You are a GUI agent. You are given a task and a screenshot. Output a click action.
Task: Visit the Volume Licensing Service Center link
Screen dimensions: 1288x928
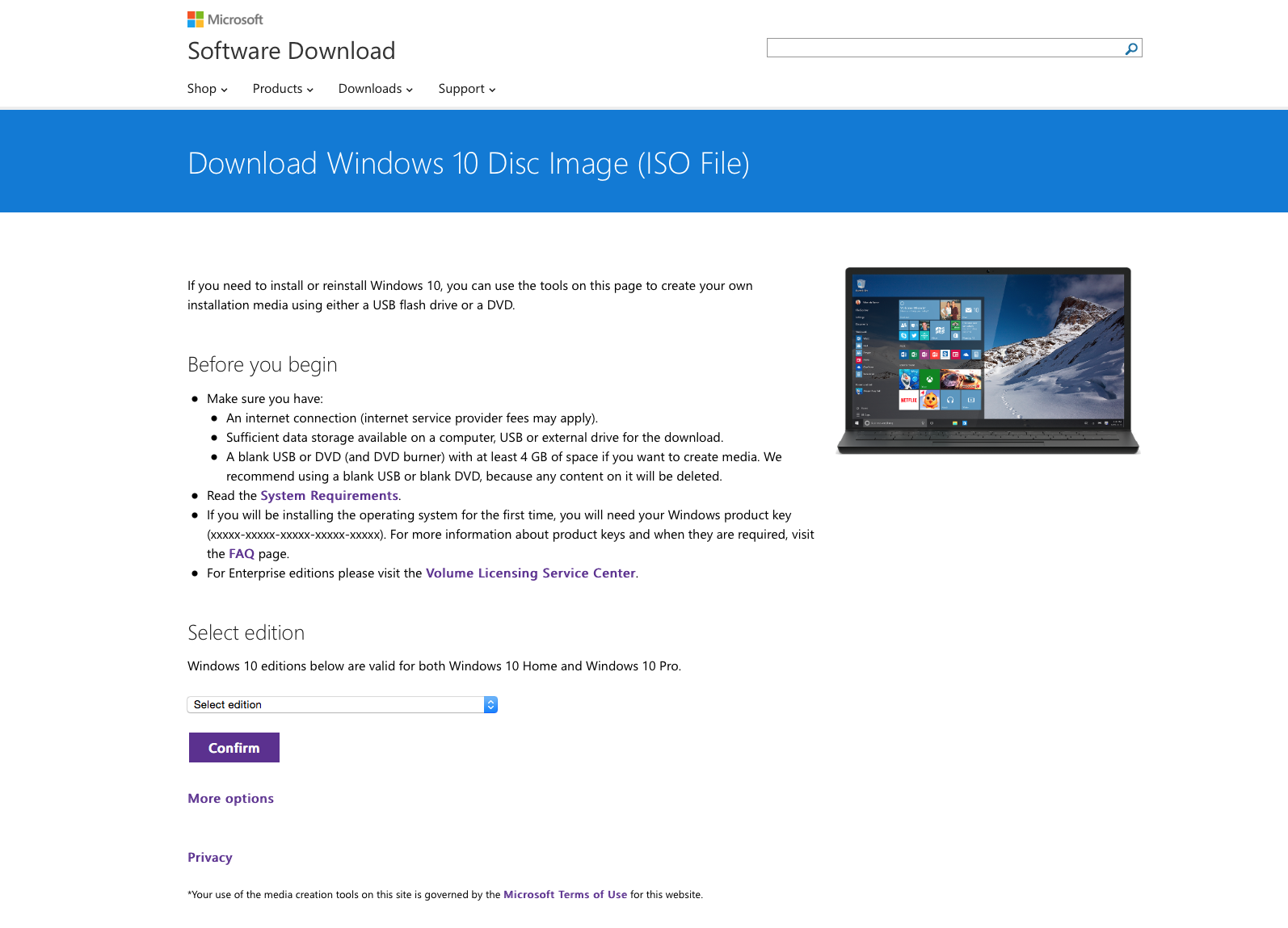point(531,573)
